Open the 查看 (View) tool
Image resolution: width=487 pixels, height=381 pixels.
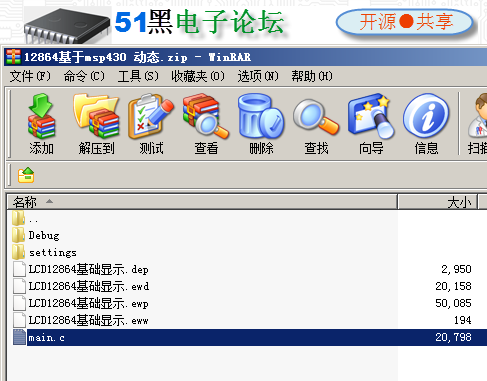point(206,116)
